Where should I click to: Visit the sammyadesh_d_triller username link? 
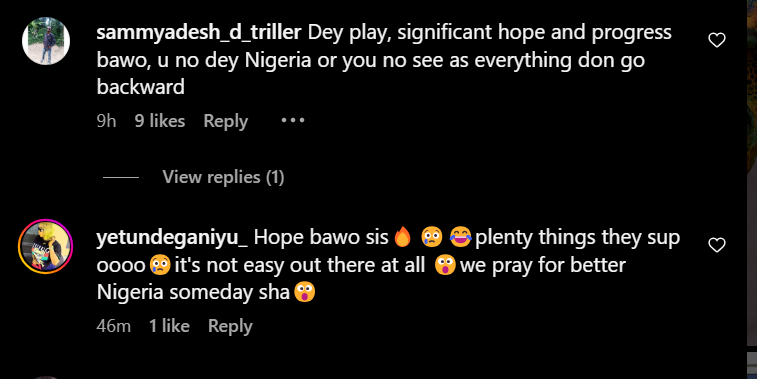pyautogui.click(x=199, y=32)
